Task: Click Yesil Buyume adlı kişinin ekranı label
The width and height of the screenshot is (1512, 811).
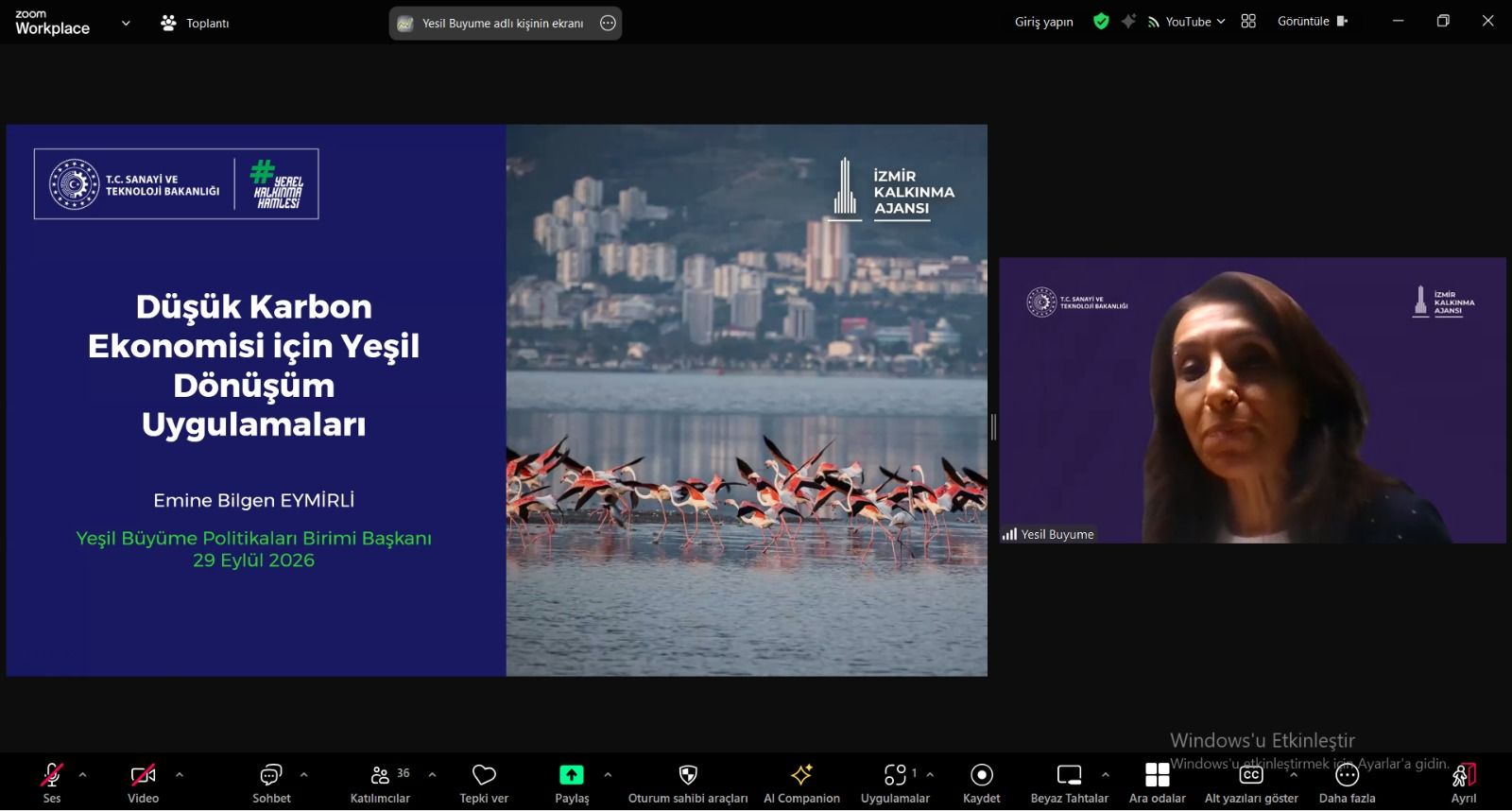Action: pyautogui.click(x=503, y=24)
